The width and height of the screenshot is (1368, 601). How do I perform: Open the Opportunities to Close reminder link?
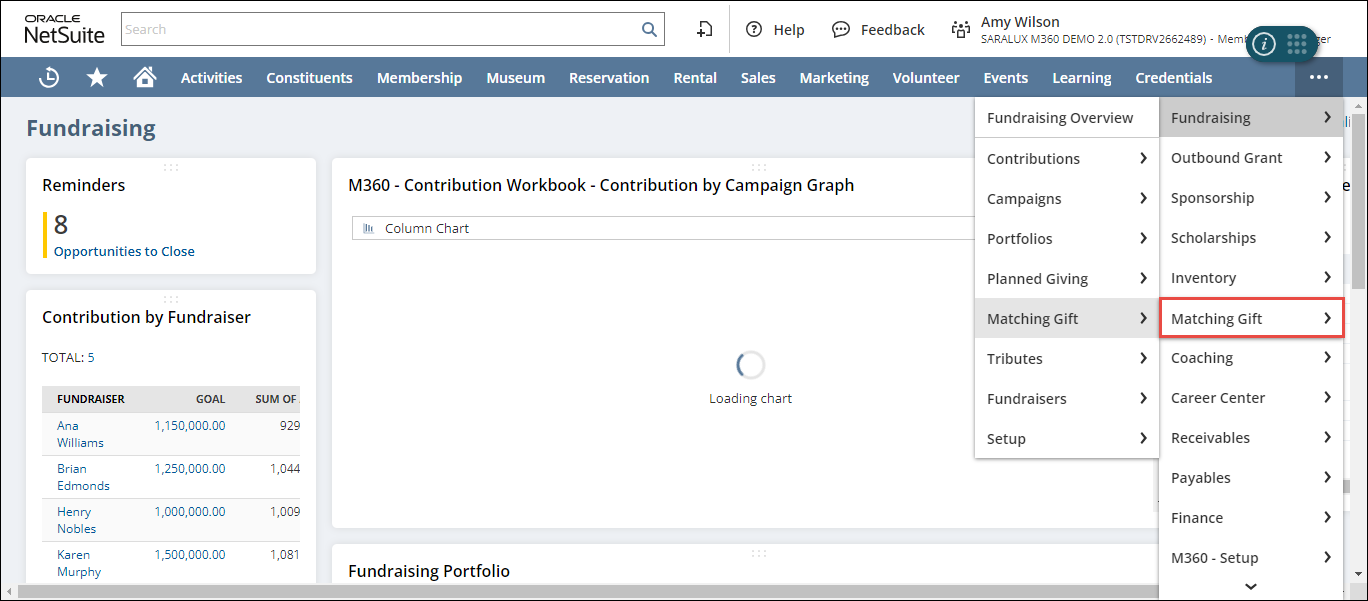pyautogui.click(x=124, y=252)
